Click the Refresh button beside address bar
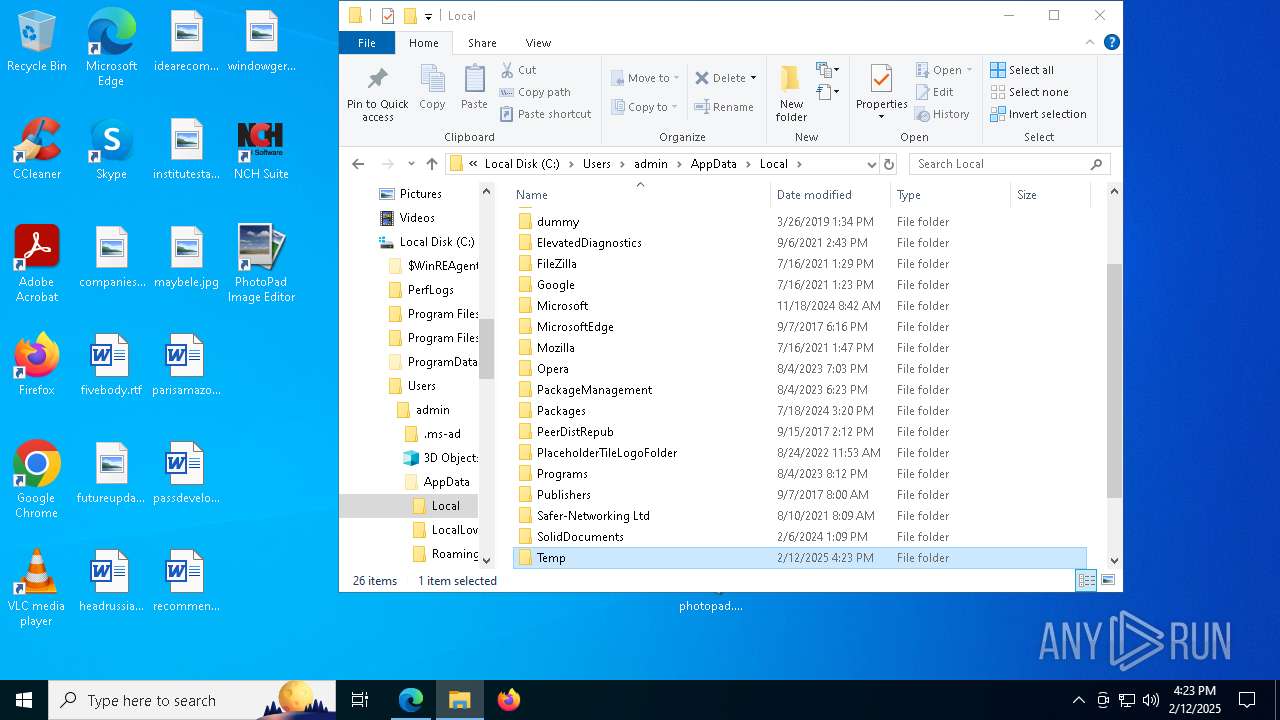The image size is (1280, 720). pos(889,164)
